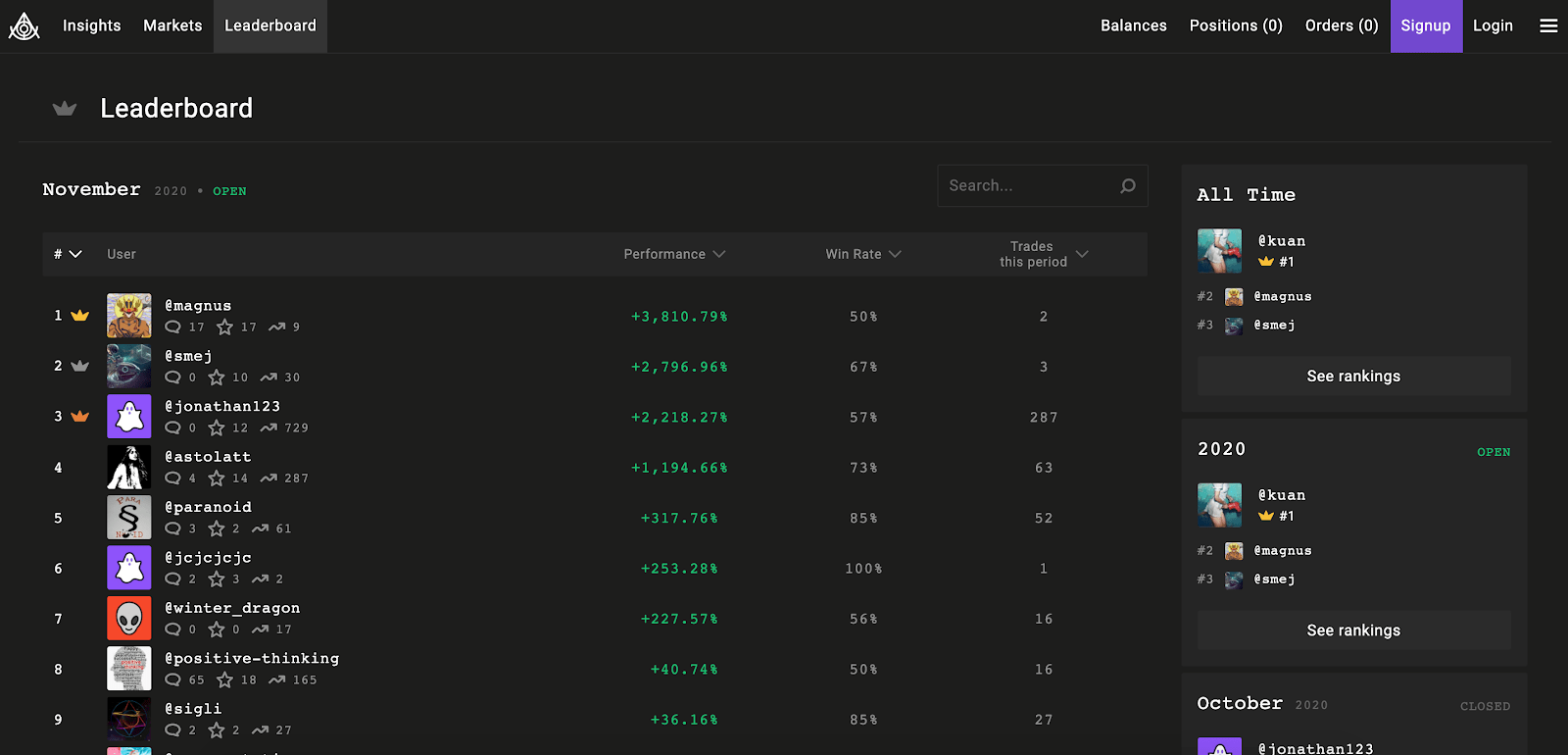
Task: Click the crown icon under All Time @kuan
Action: [x=1266, y=262]
